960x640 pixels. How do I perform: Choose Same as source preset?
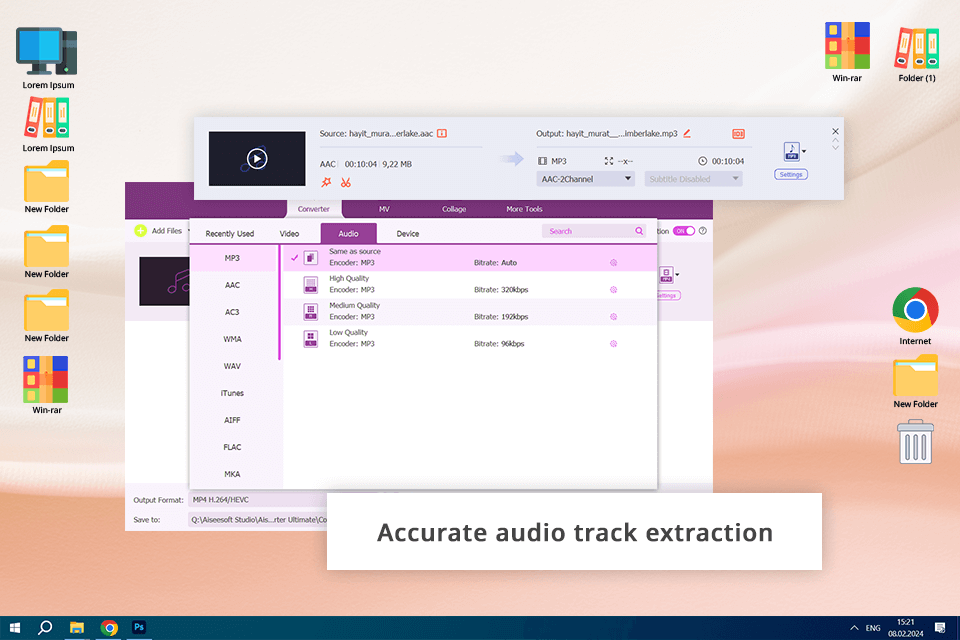tap(469, 257)
